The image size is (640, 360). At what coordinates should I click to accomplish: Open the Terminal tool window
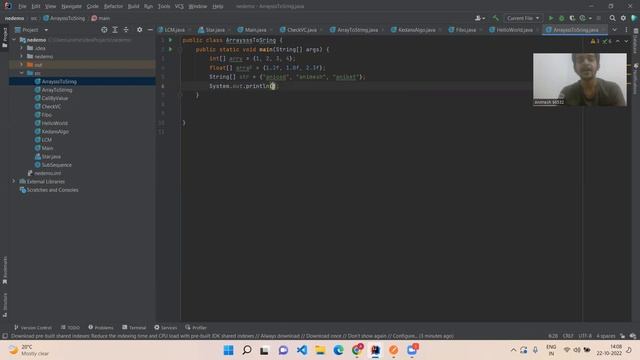(134, 327)
